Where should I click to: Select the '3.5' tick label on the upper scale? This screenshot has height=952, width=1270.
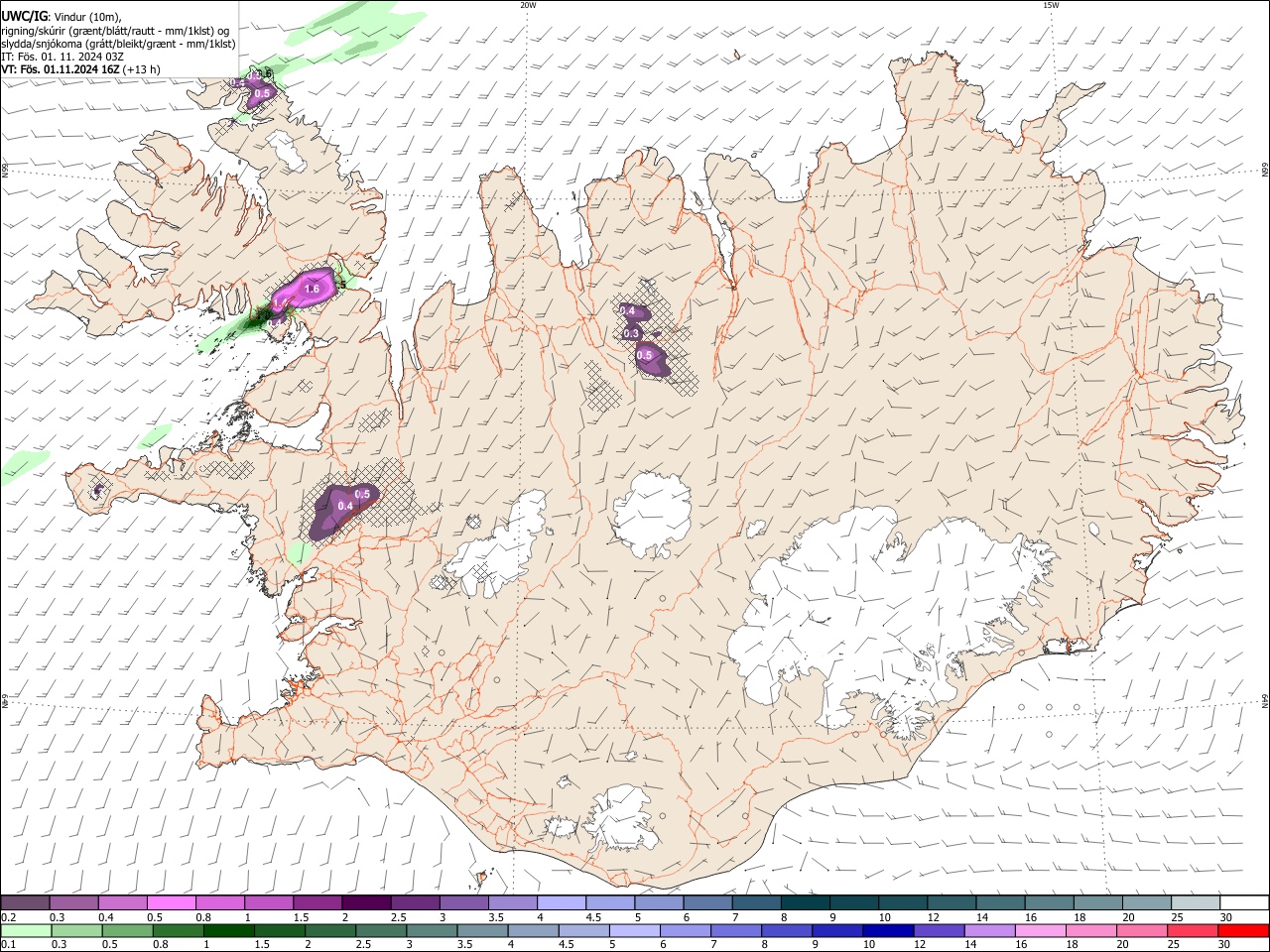(x=496, y=917)
